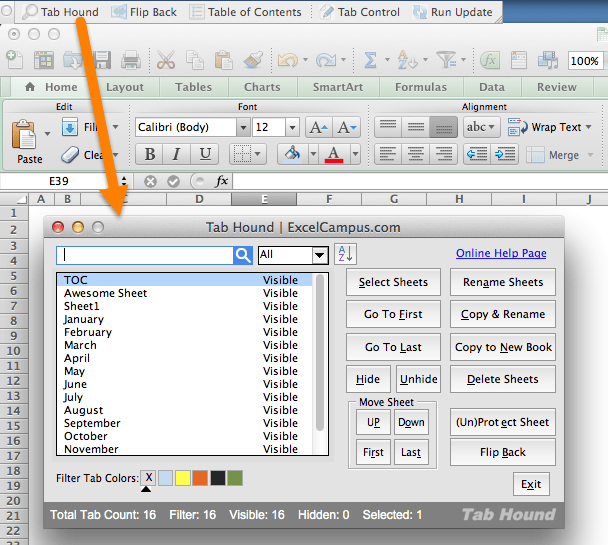Switch to the Charts ribbon tab
This screenshot has width=608, height=545.
click(262, 87)
